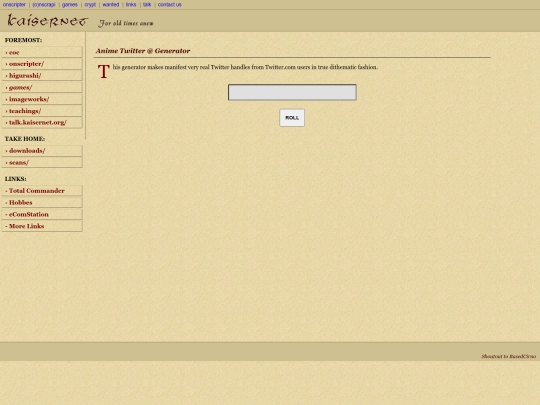
Task: Open the games/ sidebar link
Action: click(42, 87)
